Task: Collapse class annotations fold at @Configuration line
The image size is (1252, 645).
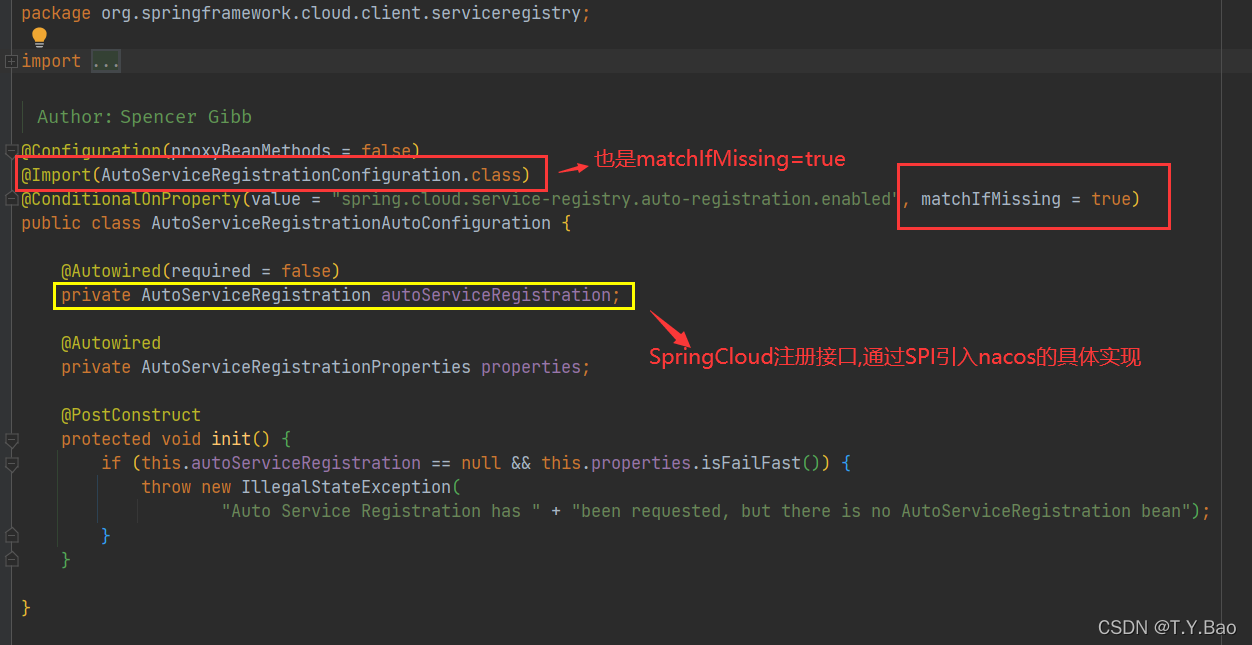Action: click(11, 151)
